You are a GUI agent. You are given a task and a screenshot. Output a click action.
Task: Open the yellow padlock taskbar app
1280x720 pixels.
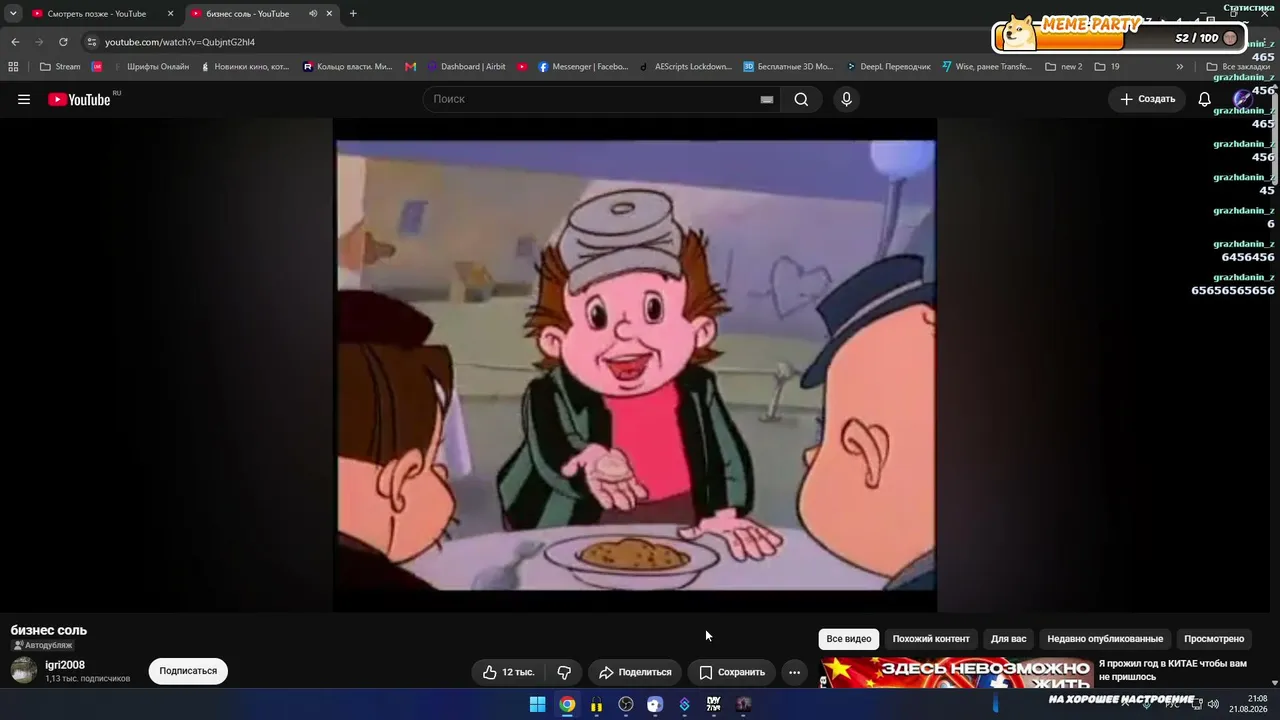tap(597, 704)
